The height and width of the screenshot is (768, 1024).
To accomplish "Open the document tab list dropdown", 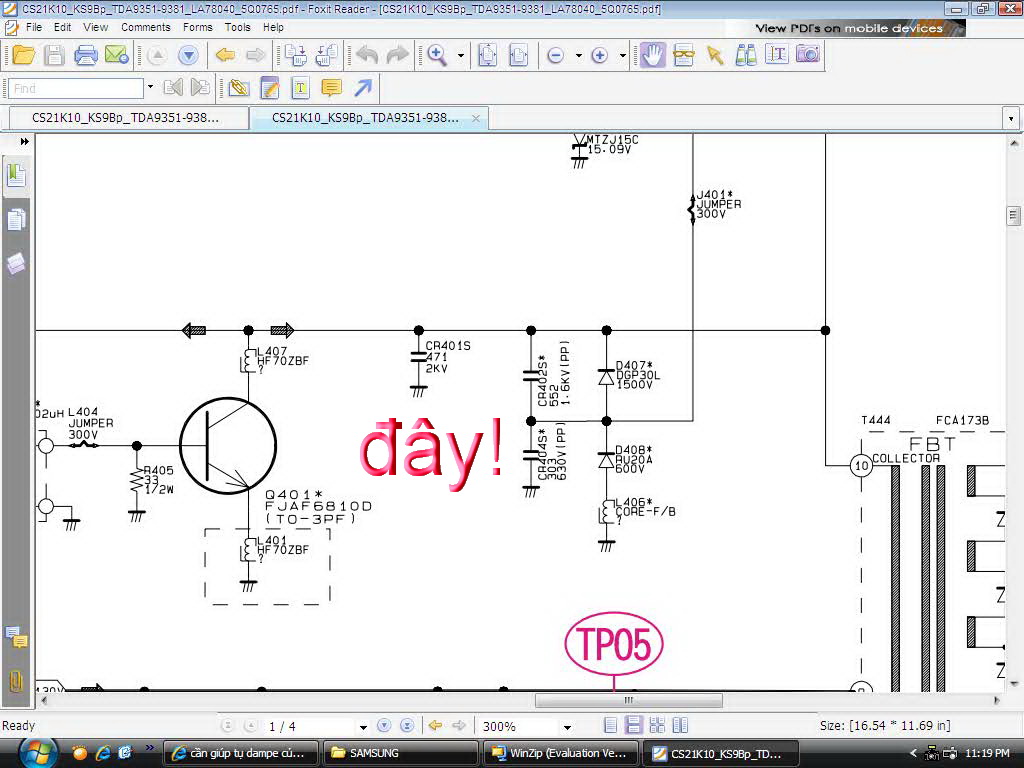I will click(x=1011, y=119).
